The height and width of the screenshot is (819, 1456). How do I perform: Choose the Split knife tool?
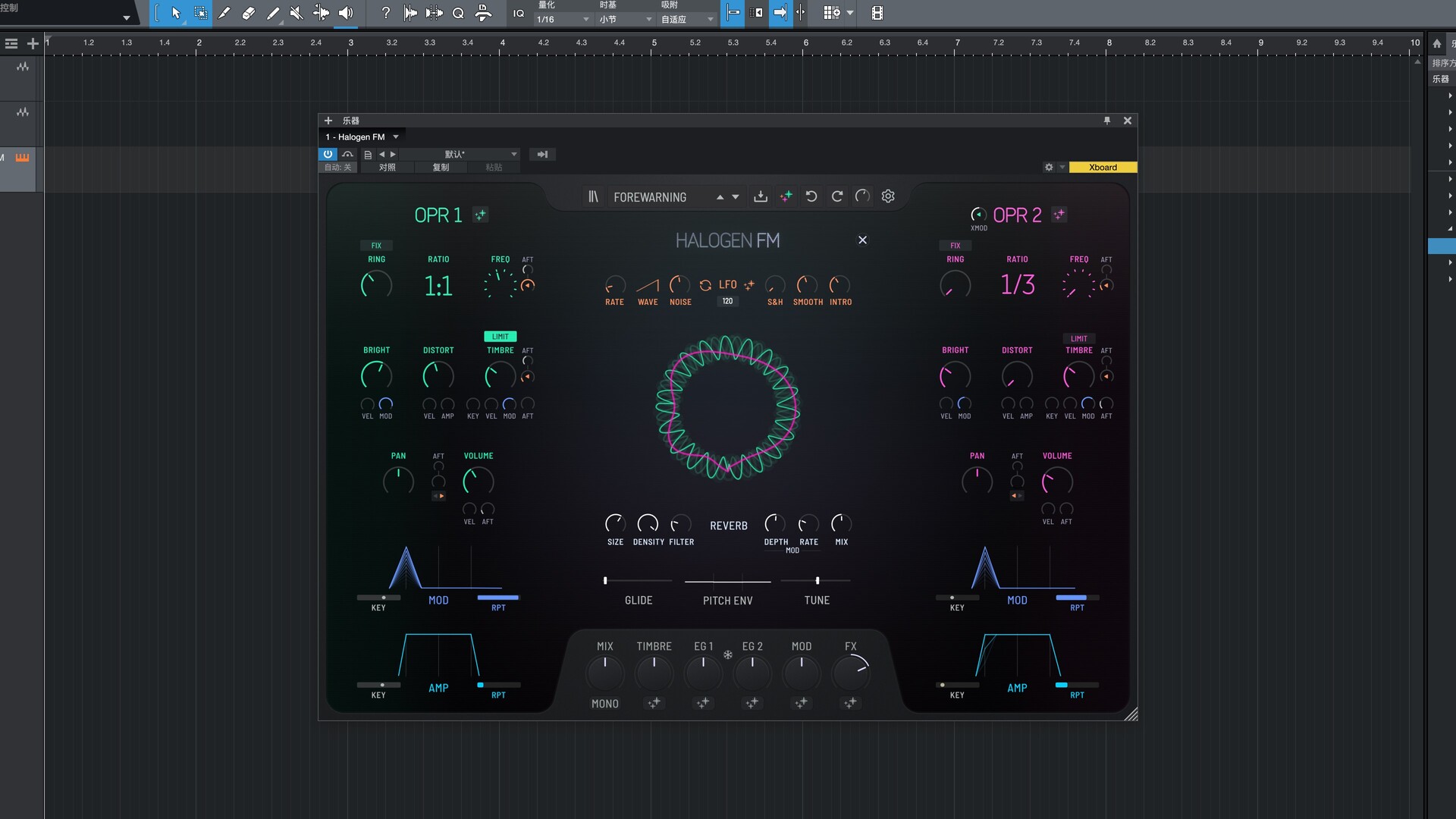point(224,13)
